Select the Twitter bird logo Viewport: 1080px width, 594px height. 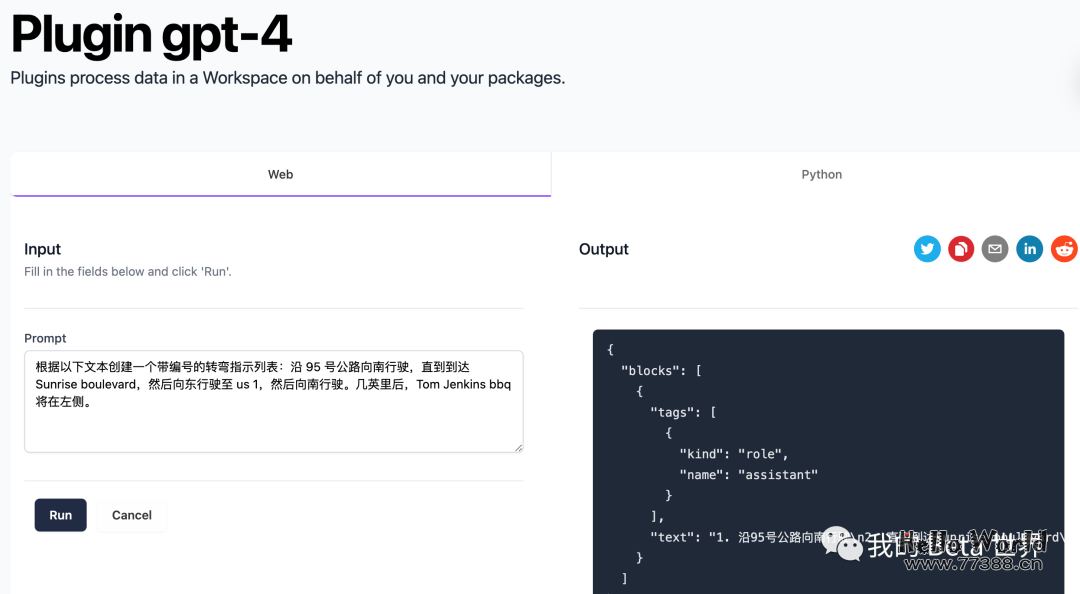click(x=927, y=248)
